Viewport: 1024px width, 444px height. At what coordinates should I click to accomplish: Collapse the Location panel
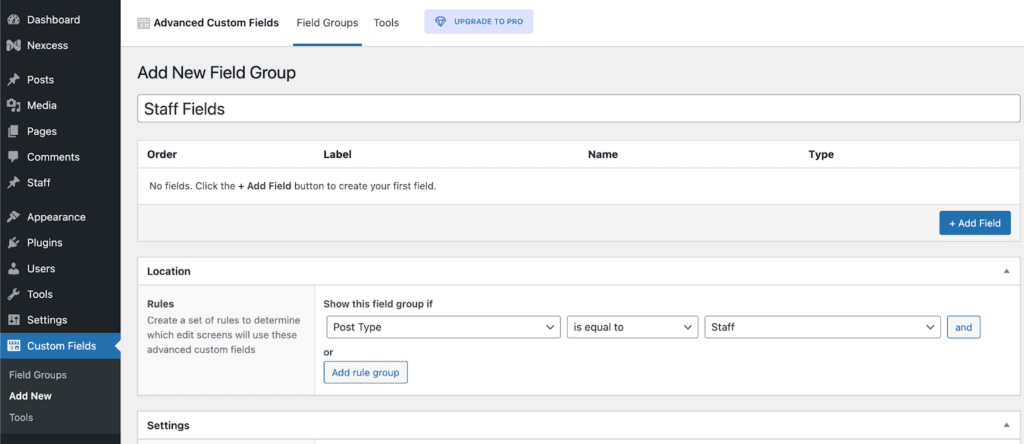click(x=1005, y=271)
